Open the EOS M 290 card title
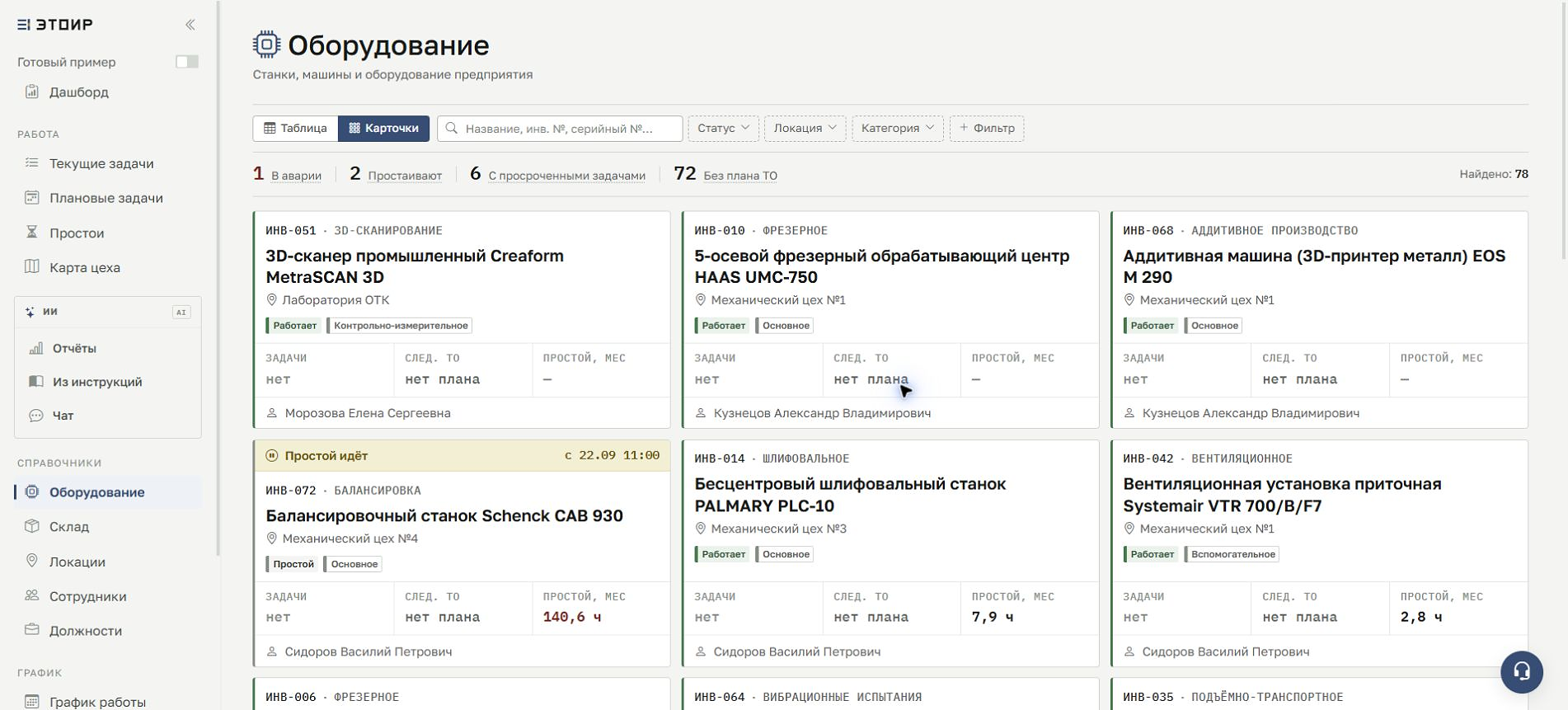 1314,266
